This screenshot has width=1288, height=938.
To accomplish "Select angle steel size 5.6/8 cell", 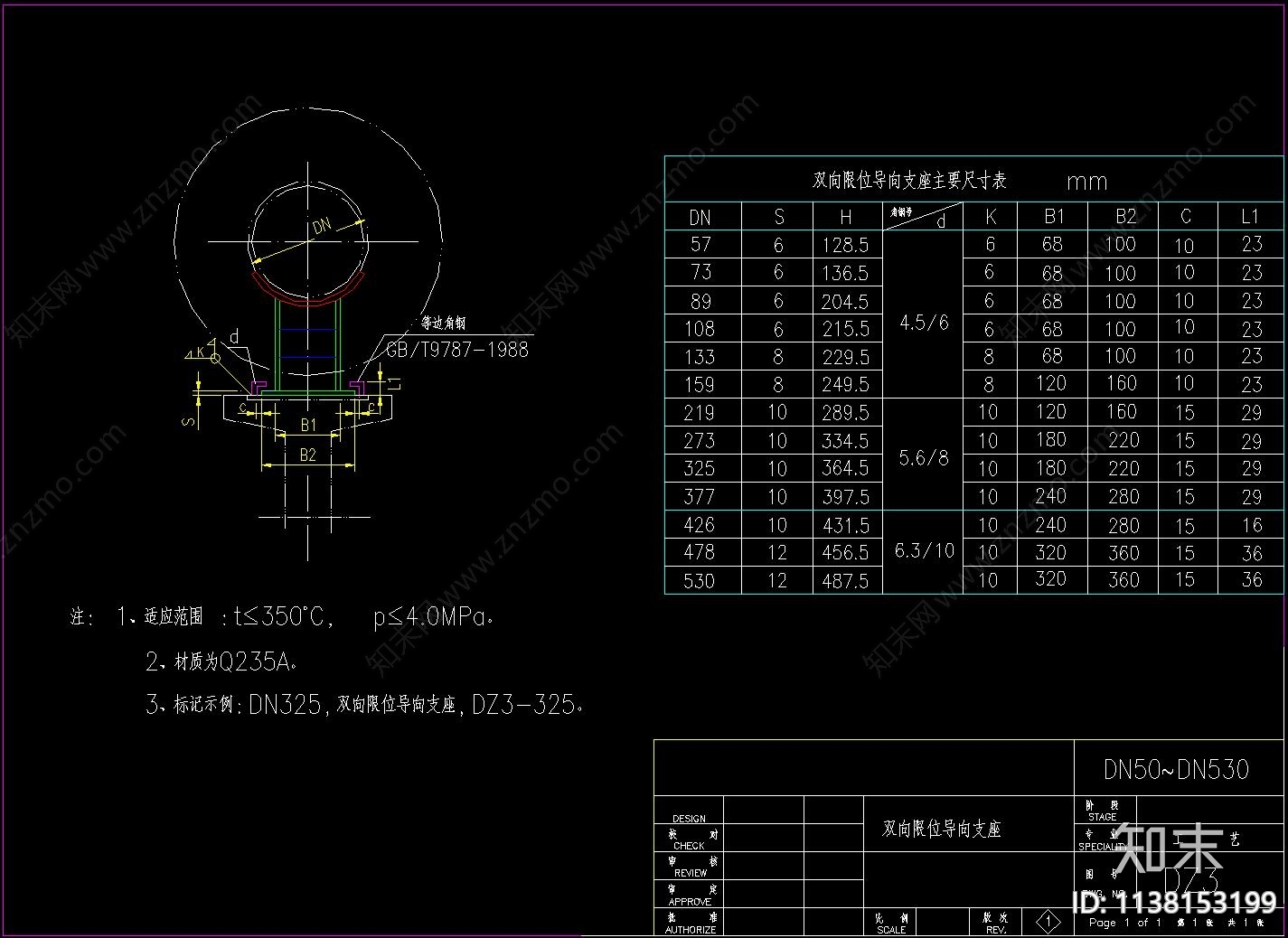I will (x=924, y=458).
